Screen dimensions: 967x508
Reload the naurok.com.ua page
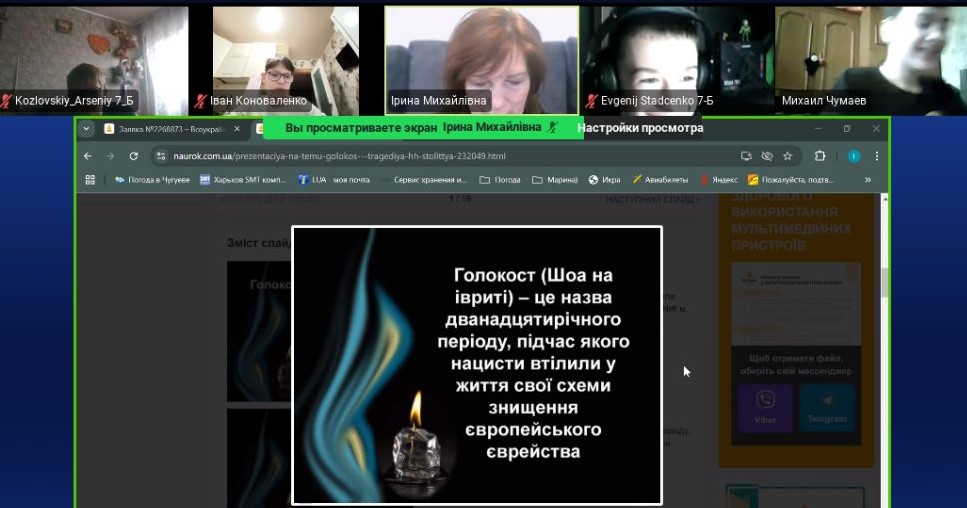pyautogui.click(x=133, y=156)
